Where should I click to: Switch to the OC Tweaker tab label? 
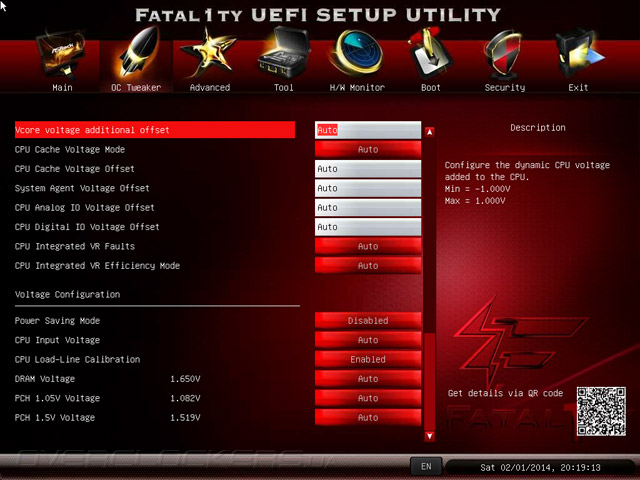(136, 87)
